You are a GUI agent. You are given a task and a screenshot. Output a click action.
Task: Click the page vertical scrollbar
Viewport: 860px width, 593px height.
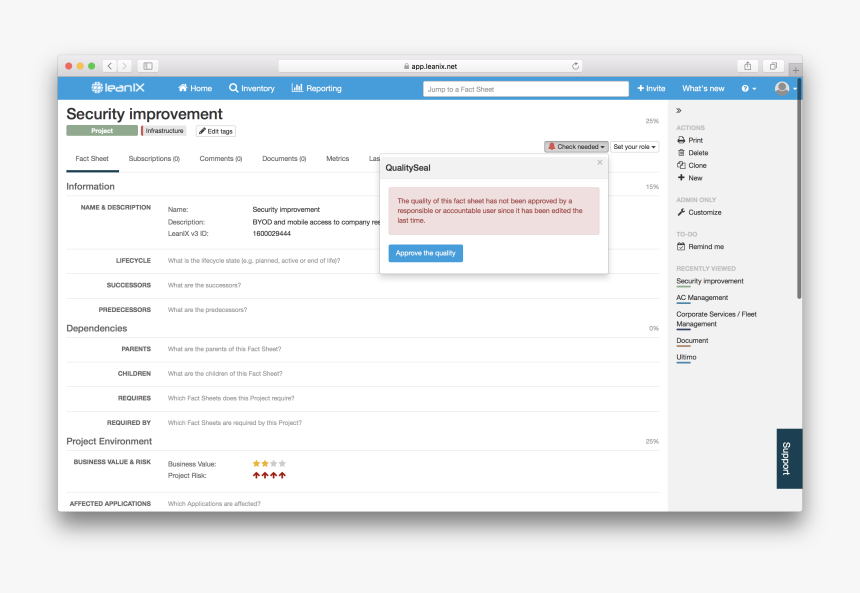pyautogui.click(x=799, y=189)
